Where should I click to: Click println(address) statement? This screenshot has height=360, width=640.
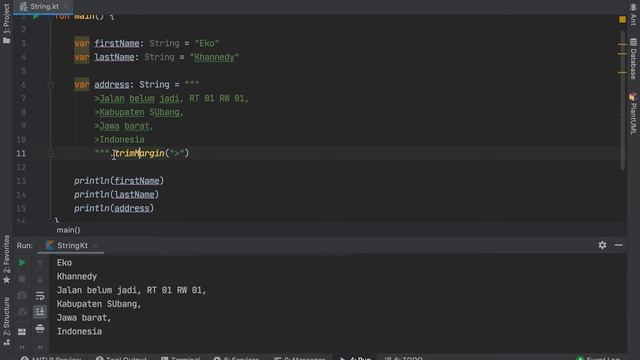pyautogui.click(x=114, y=208)
